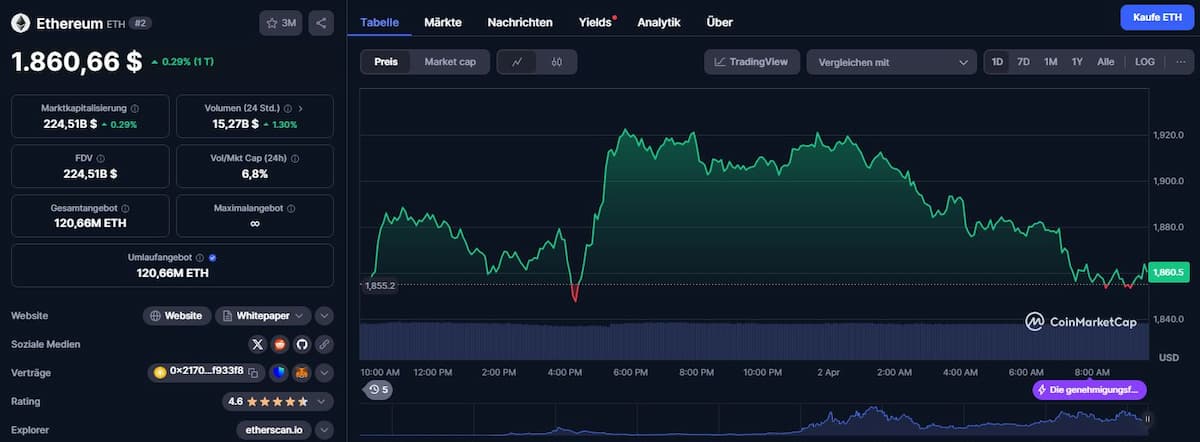The image size is (1200, 442).
Task: Add Ethereum to watchlist via star button
Action: [x=282, y=22]
